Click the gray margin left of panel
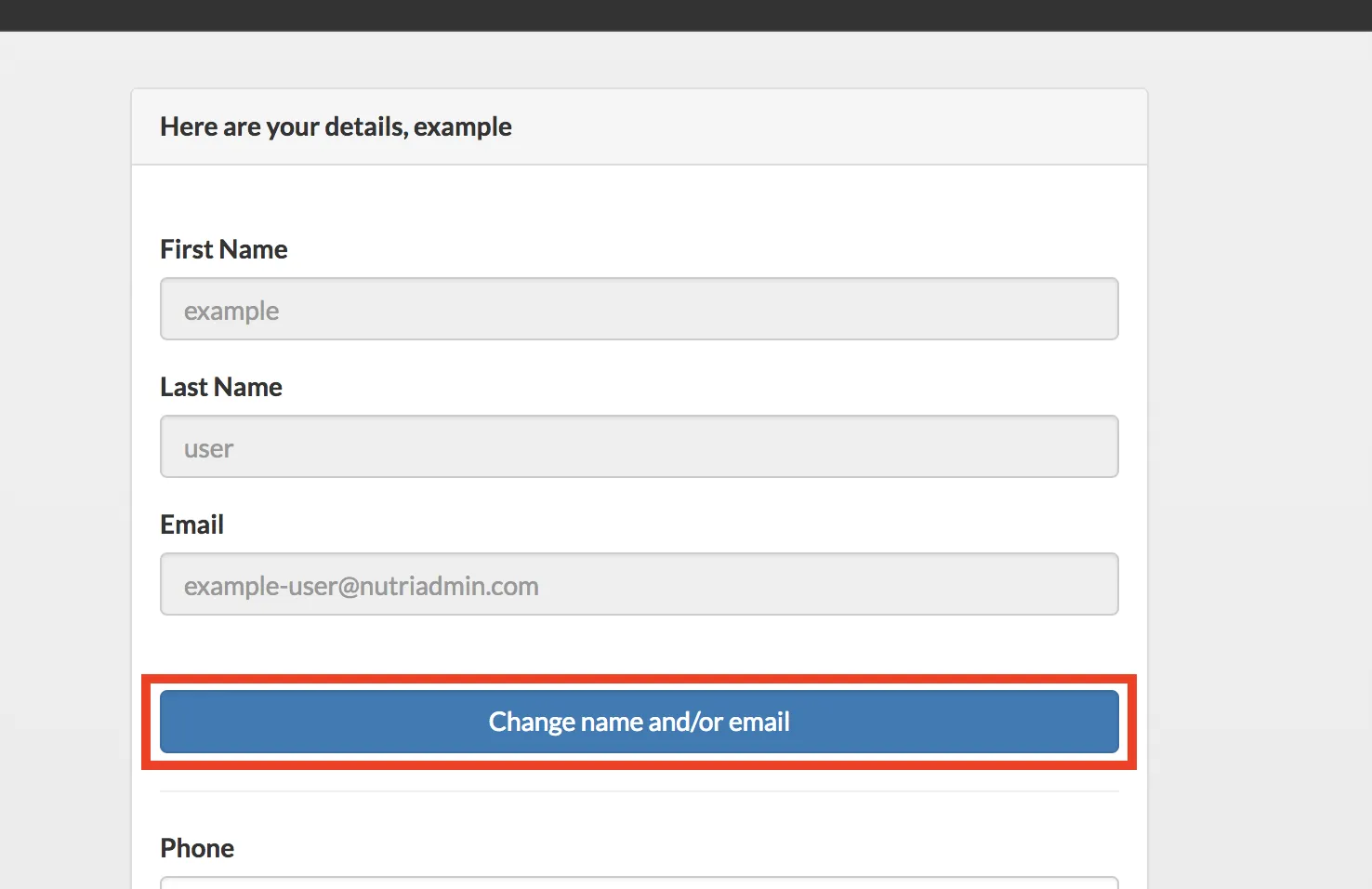 65,465
